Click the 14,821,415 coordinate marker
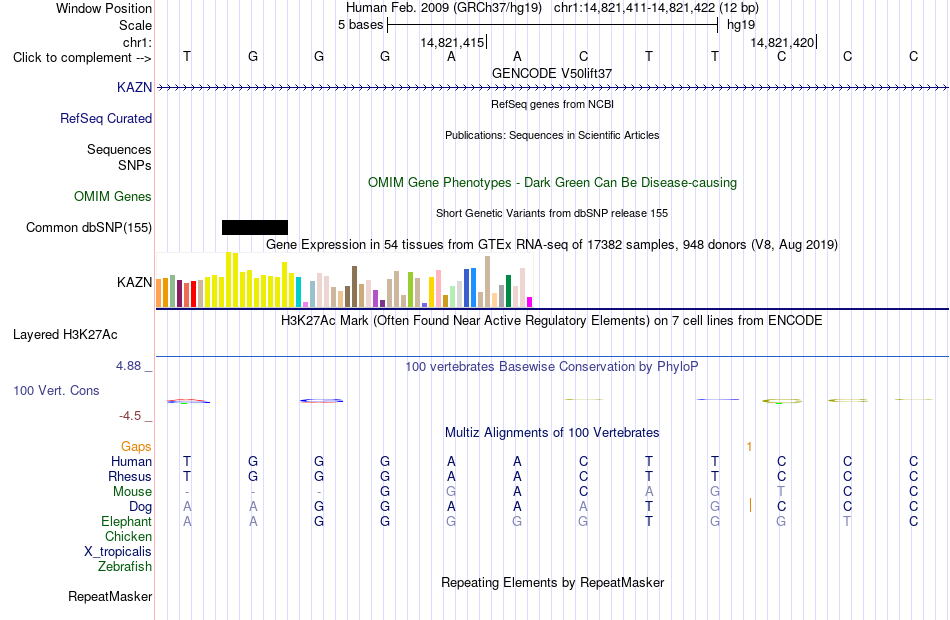 [x=453, y=42]
